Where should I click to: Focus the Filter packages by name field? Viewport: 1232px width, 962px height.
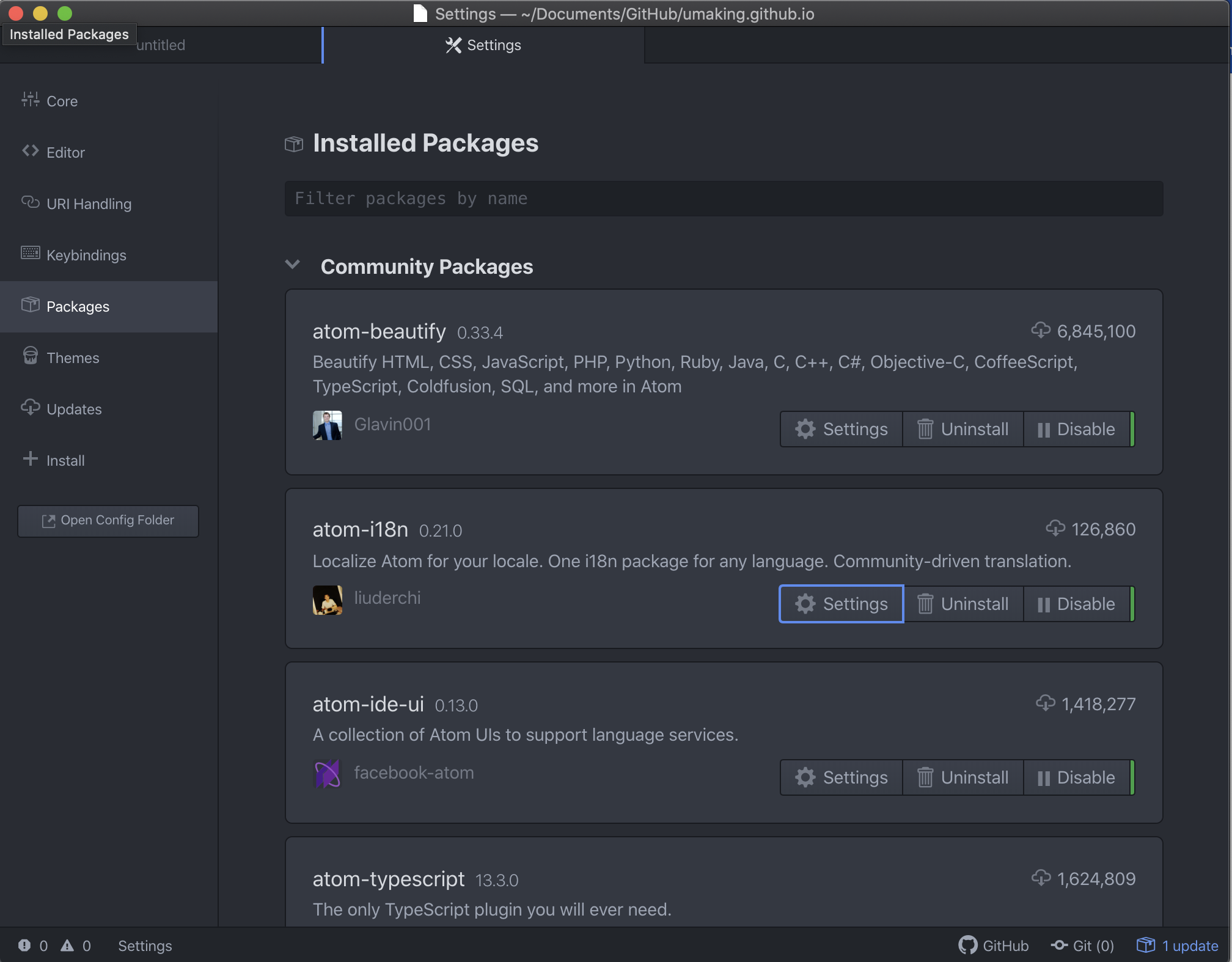724,199
